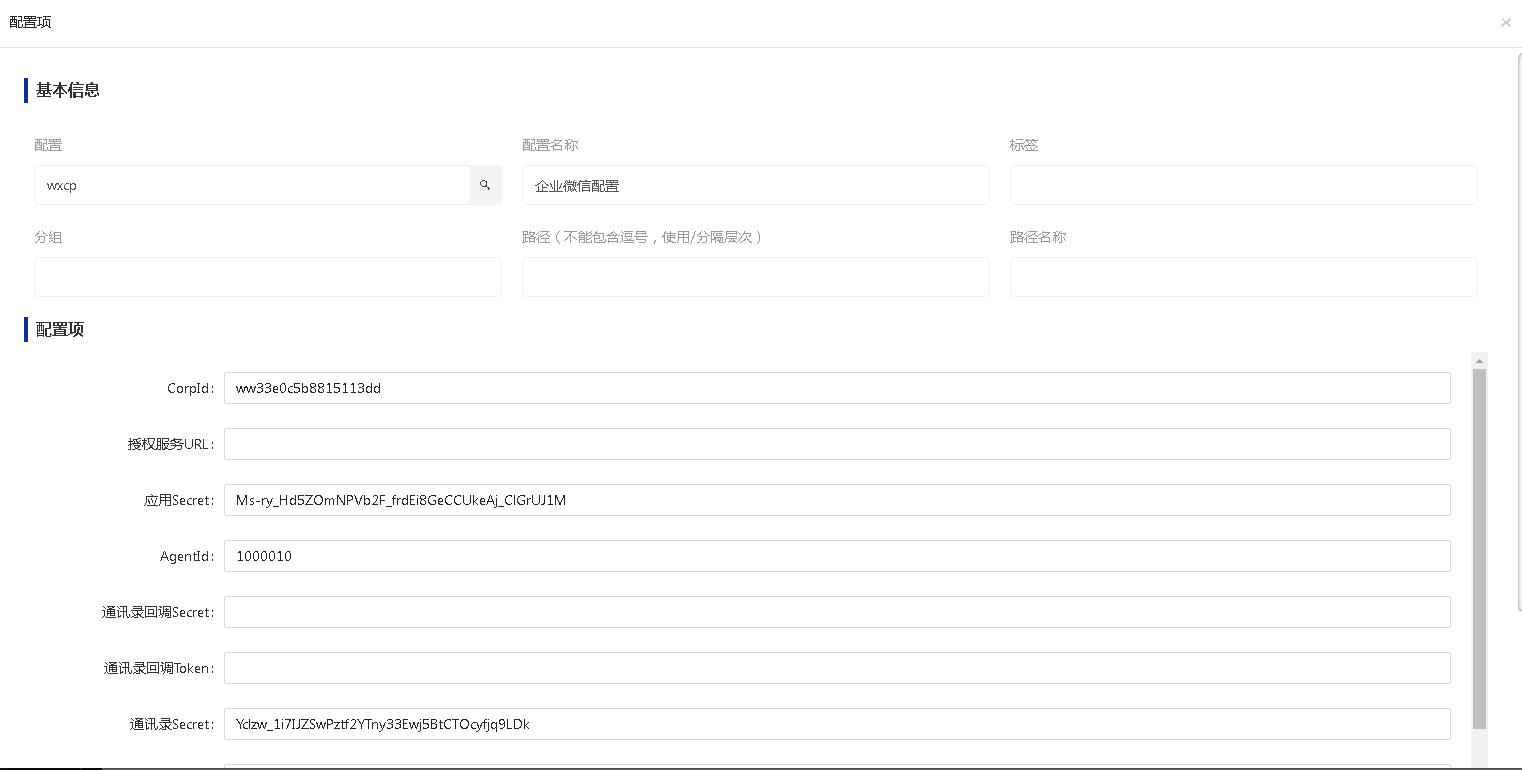Viewport: 1522px width, 770px height.
Task: Click the 通讯录回调Token label
Action: tap(159, 668)
